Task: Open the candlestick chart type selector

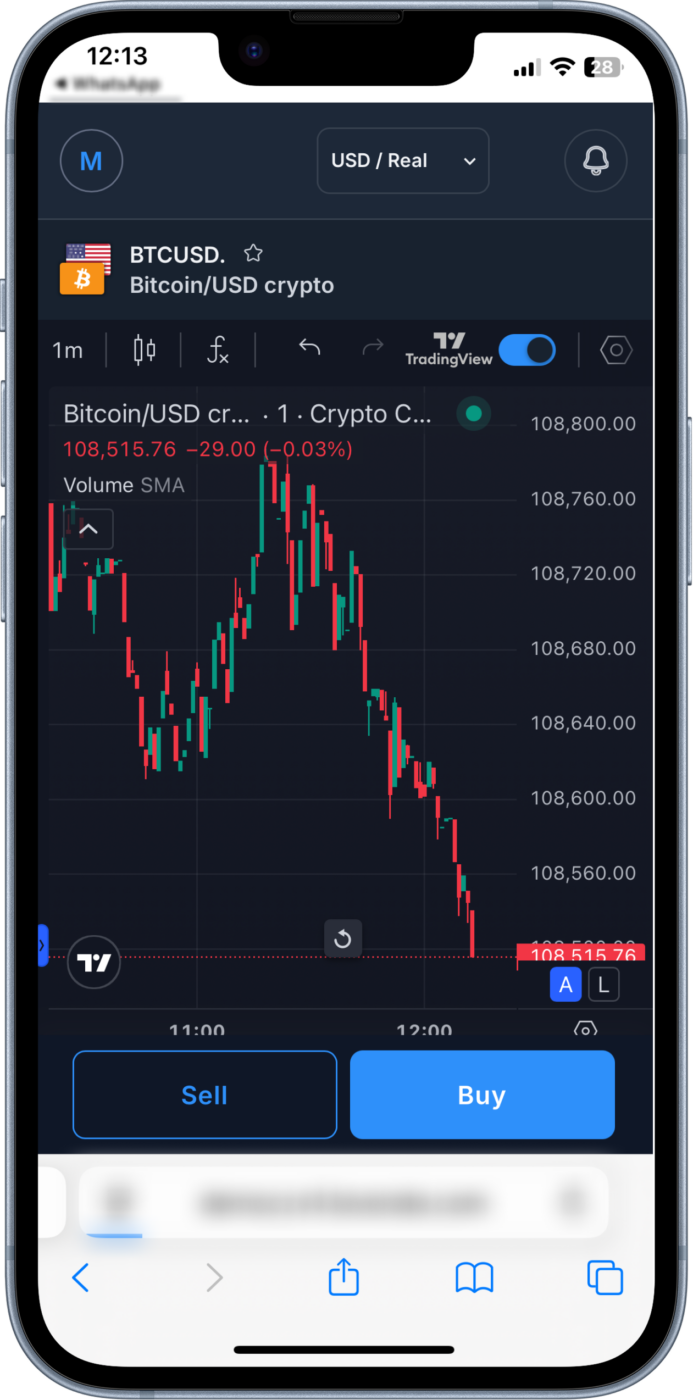Action: point(145,350)
